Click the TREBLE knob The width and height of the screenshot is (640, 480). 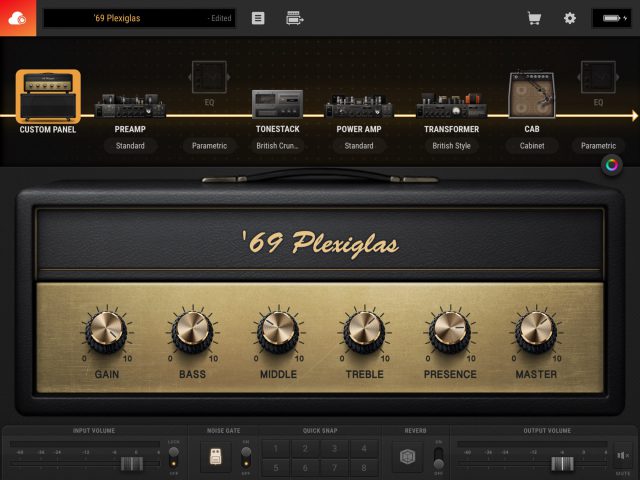pos(364,331)
